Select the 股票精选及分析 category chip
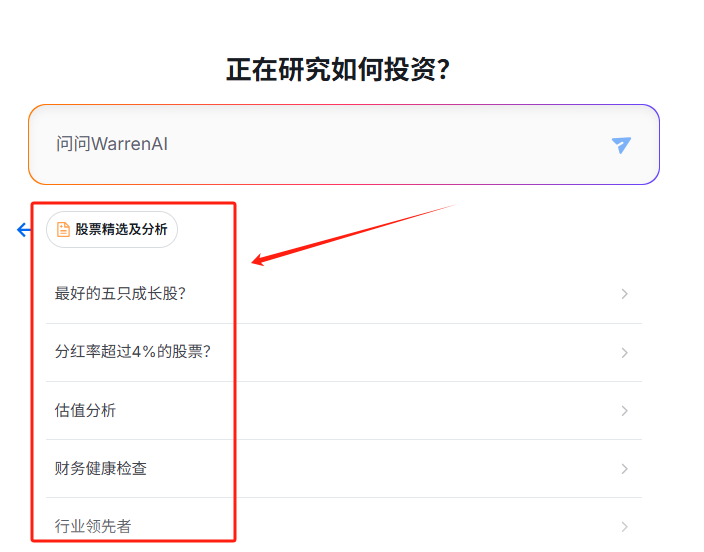 point(112,230)
